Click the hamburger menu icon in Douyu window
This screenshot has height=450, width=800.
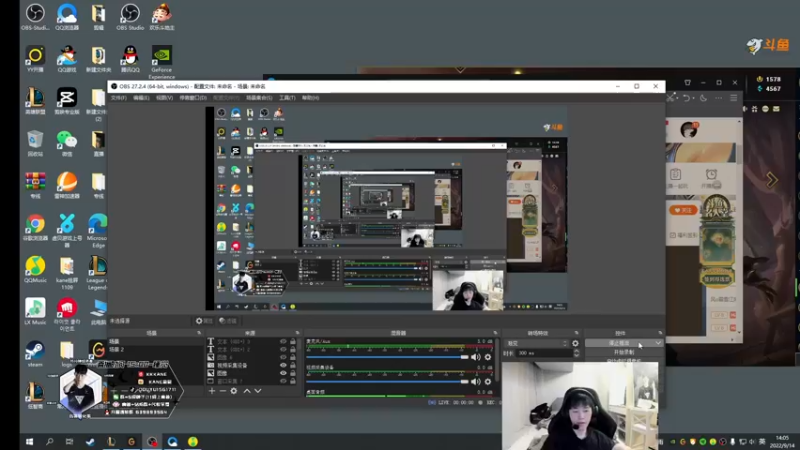coord(734,98)
